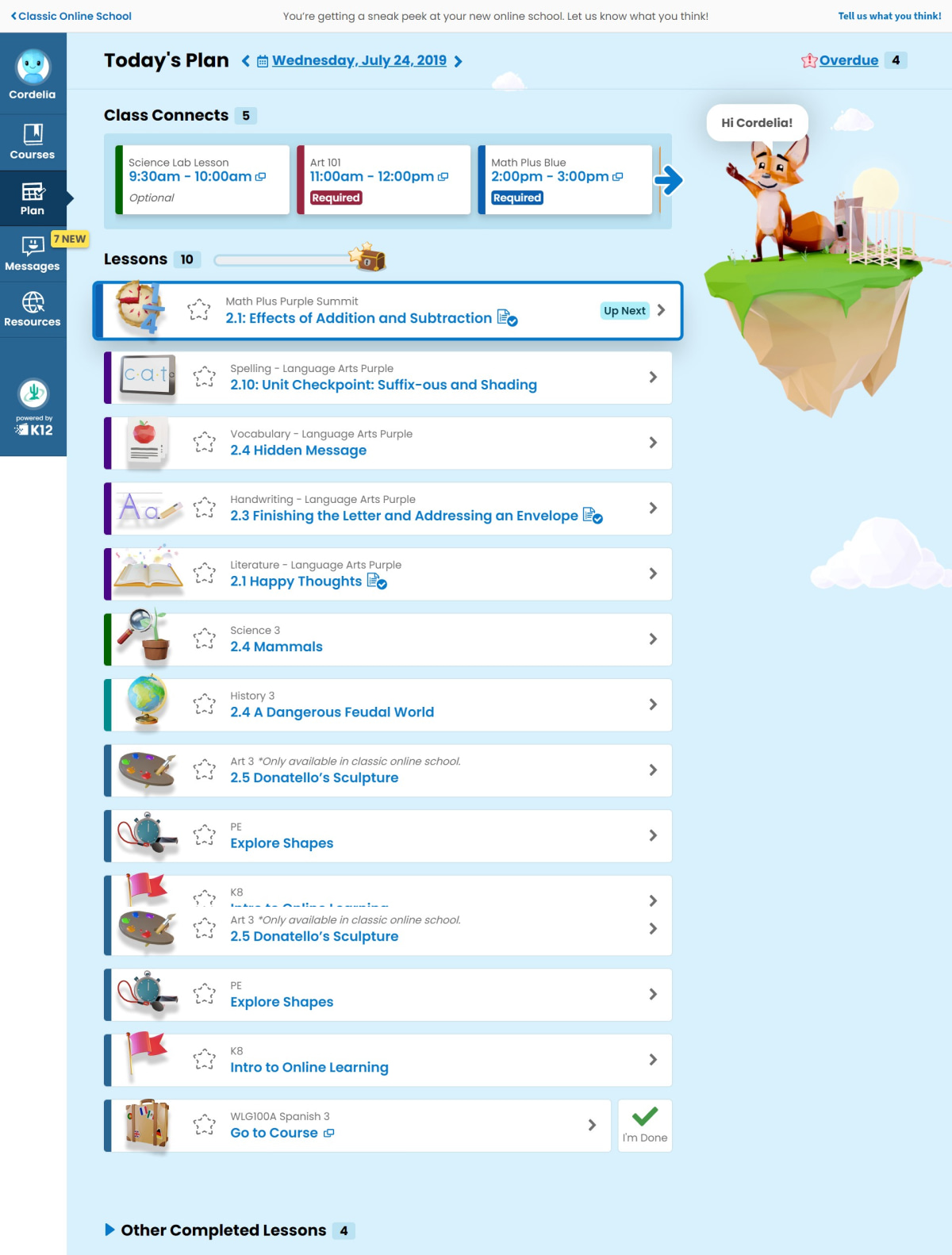Open Cordelia's profile avatar
This screenshot has height=1255, width=952.
tap(33, 67)
